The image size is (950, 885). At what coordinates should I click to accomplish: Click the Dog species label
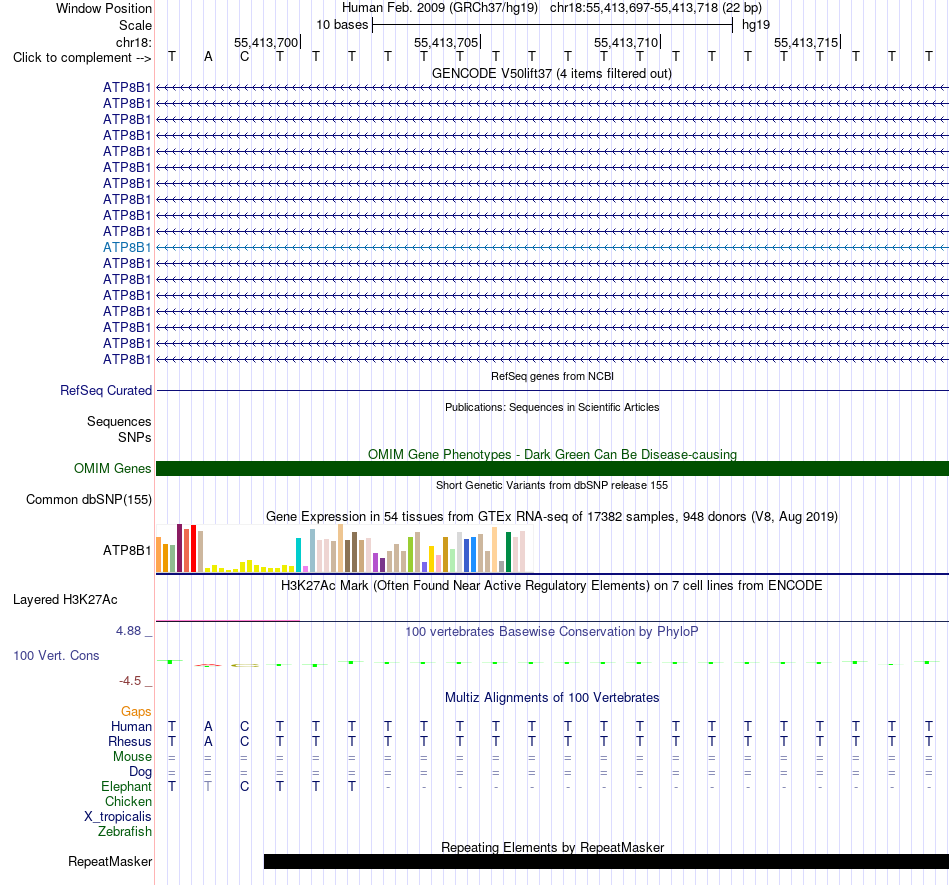click(x=141, y=771)
